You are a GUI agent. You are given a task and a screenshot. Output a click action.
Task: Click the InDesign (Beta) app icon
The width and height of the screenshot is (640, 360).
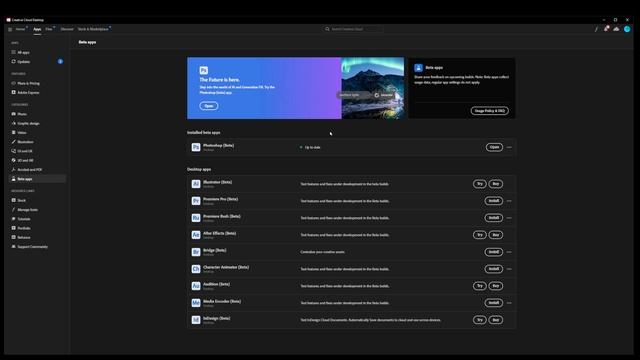(x=196, y=320)
